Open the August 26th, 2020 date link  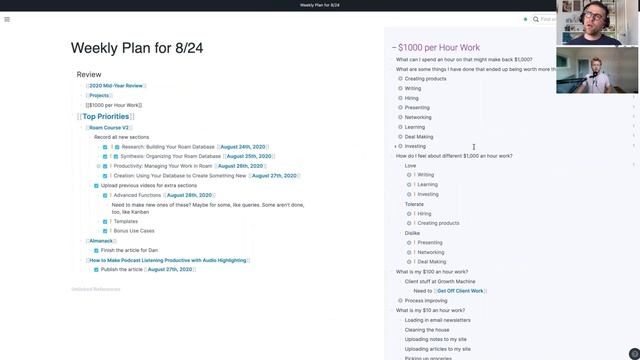[x=240, y=166]
